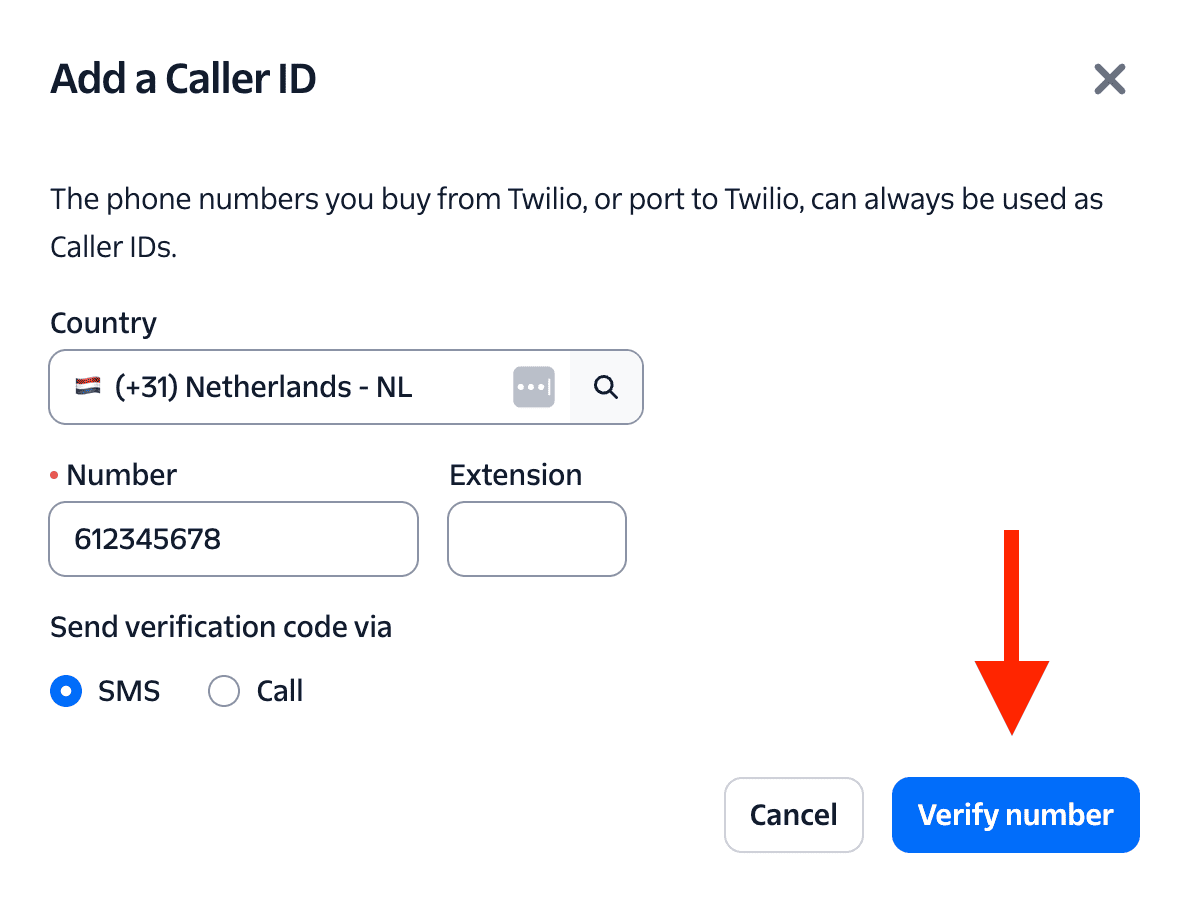Viewport: 1192px width, 900px height.
Task: Select the Call radio button
Action: click(x=224, y=691)
